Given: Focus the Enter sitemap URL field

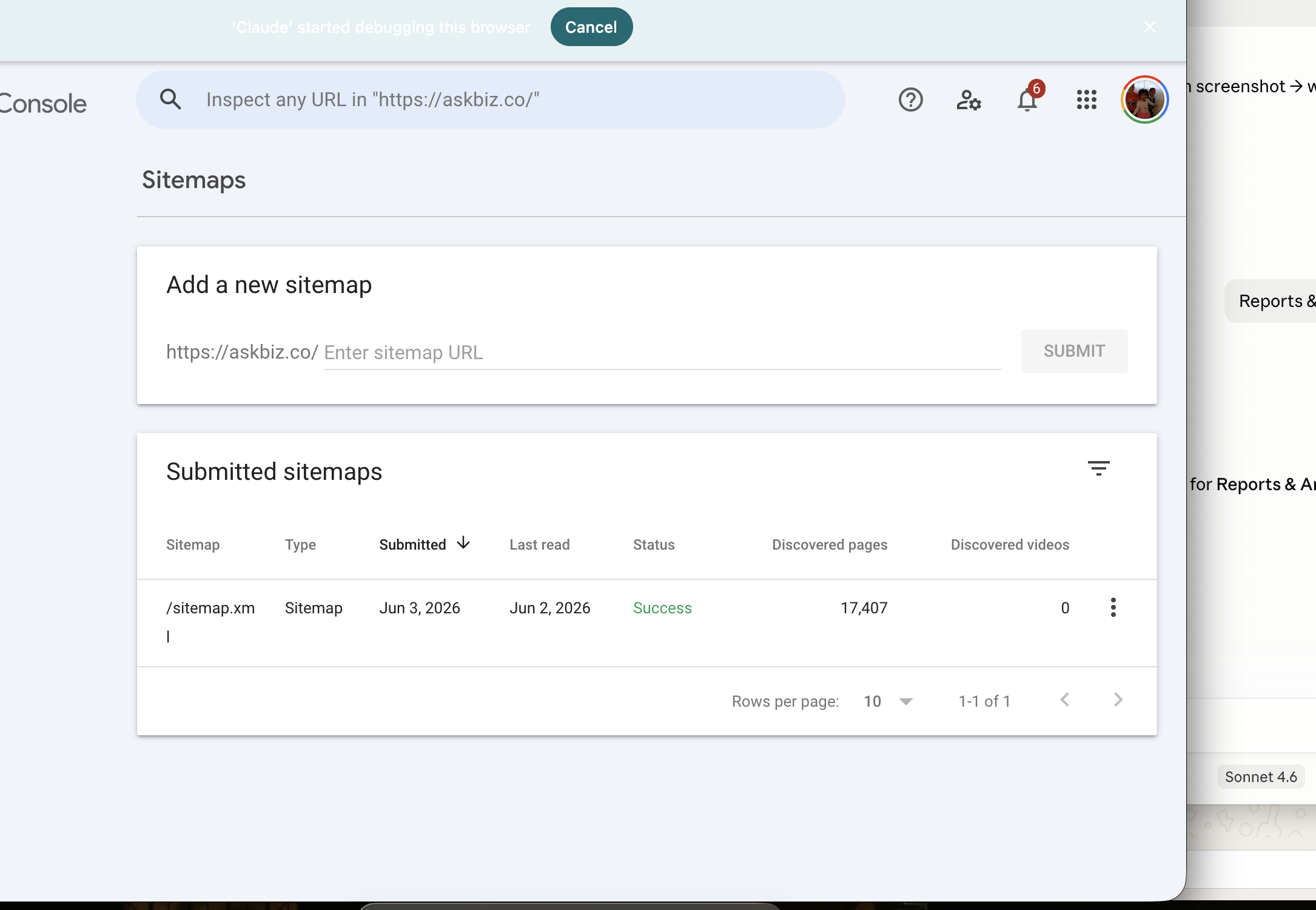Looking at the screenshot, I should click(x=662, y=352).
